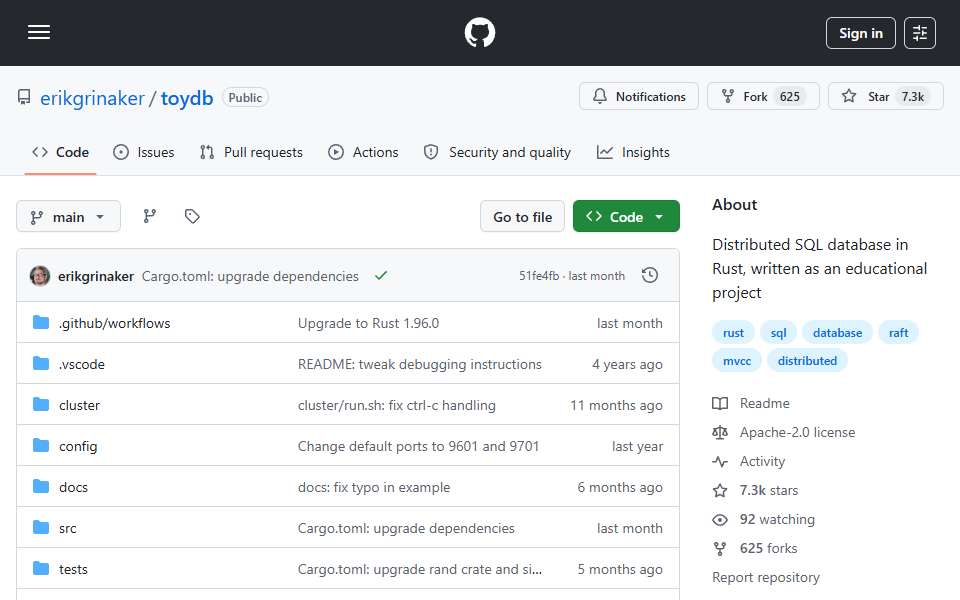The width and height of the screenshot is (960, 600).
Task: Open the toydb repository link
Action: click(187, 98)
